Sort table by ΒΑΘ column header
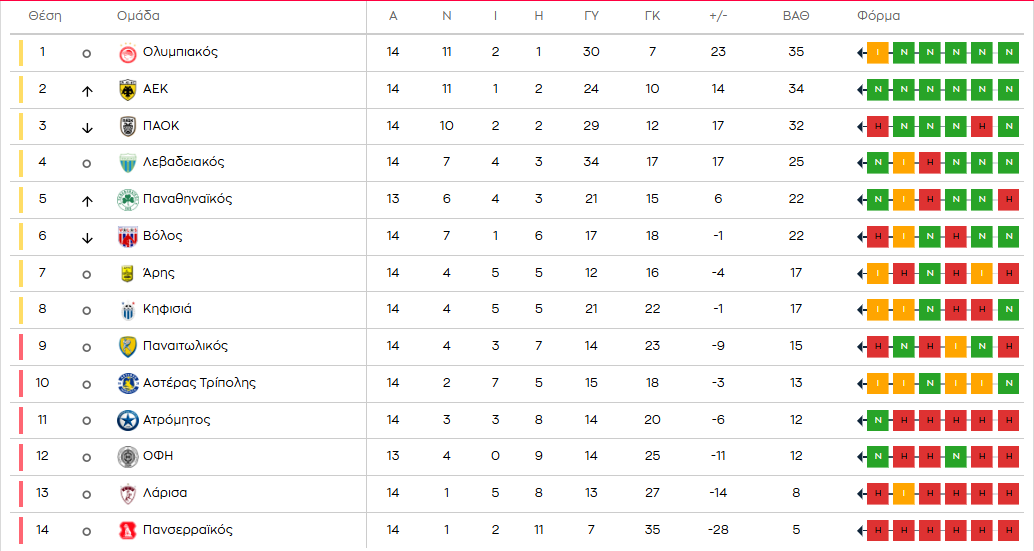This screenshot has width=1034, height=551. tap(796, 16)
